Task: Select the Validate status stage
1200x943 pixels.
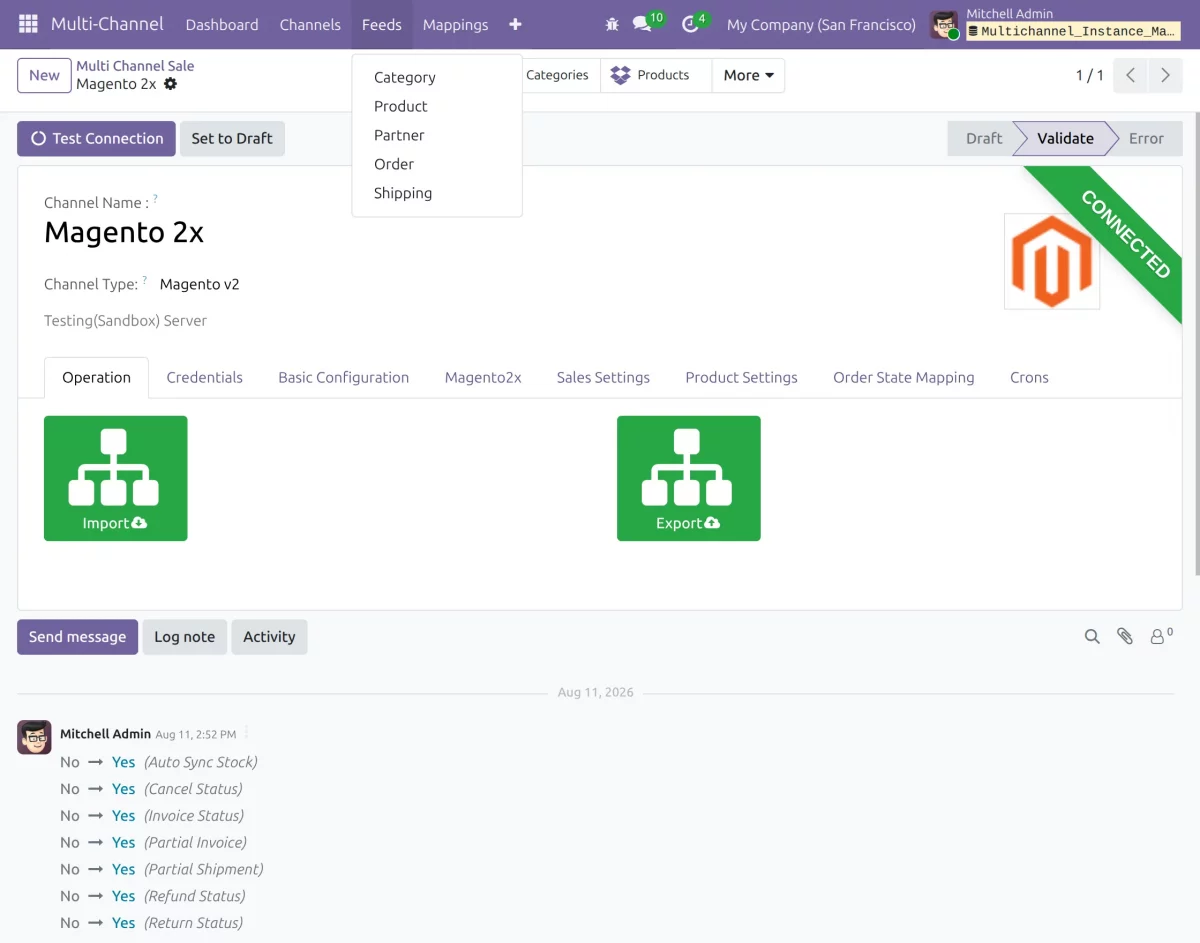Action: pos(1065,138)
